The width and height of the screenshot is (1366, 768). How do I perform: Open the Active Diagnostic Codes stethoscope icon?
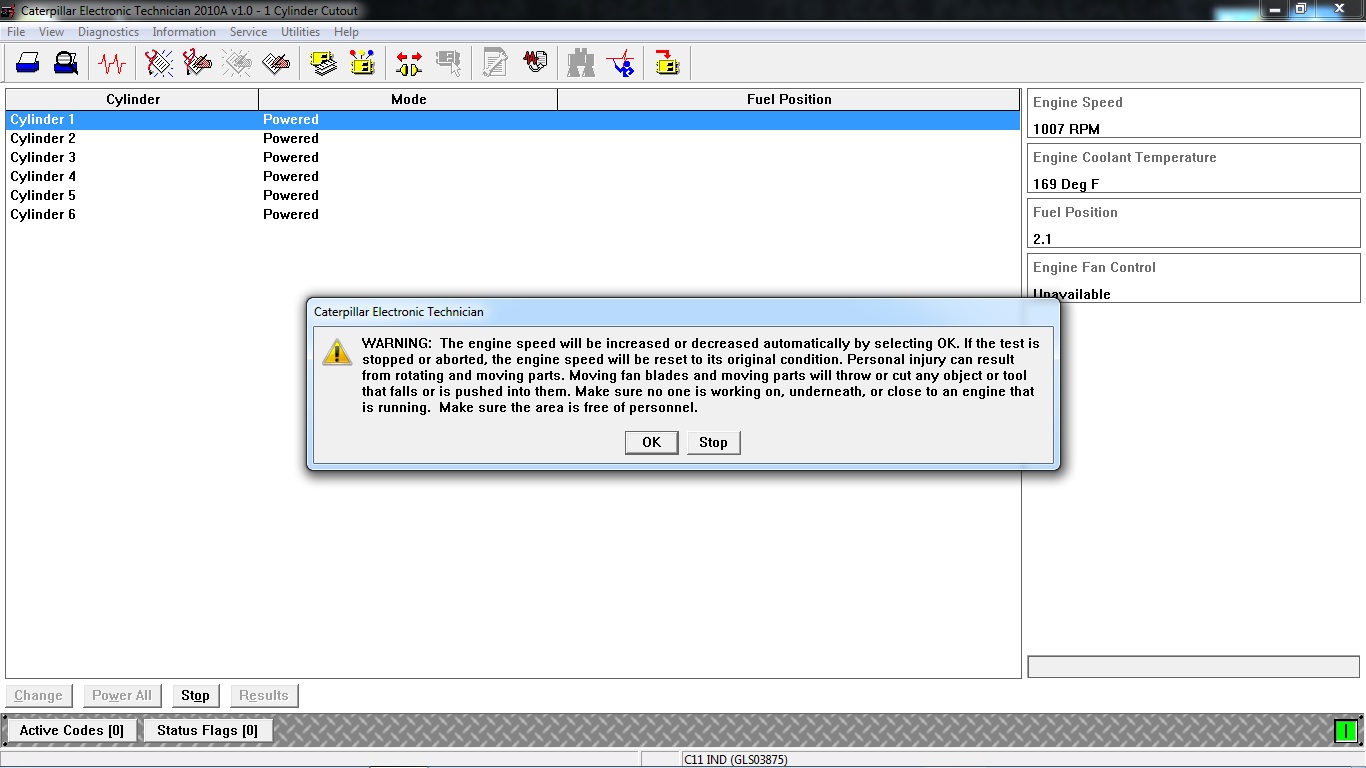(159, 63)
